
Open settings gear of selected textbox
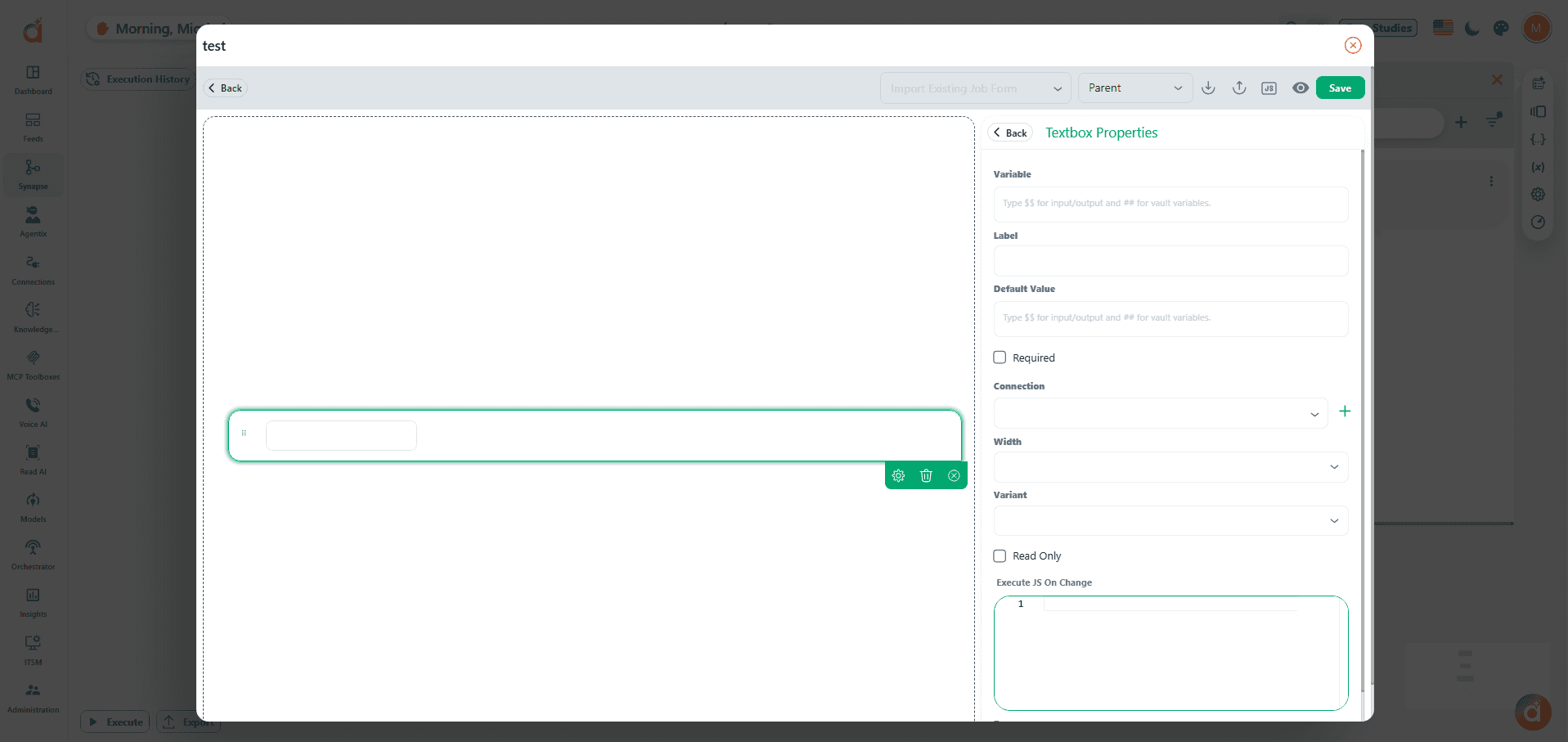pos(898,475)
